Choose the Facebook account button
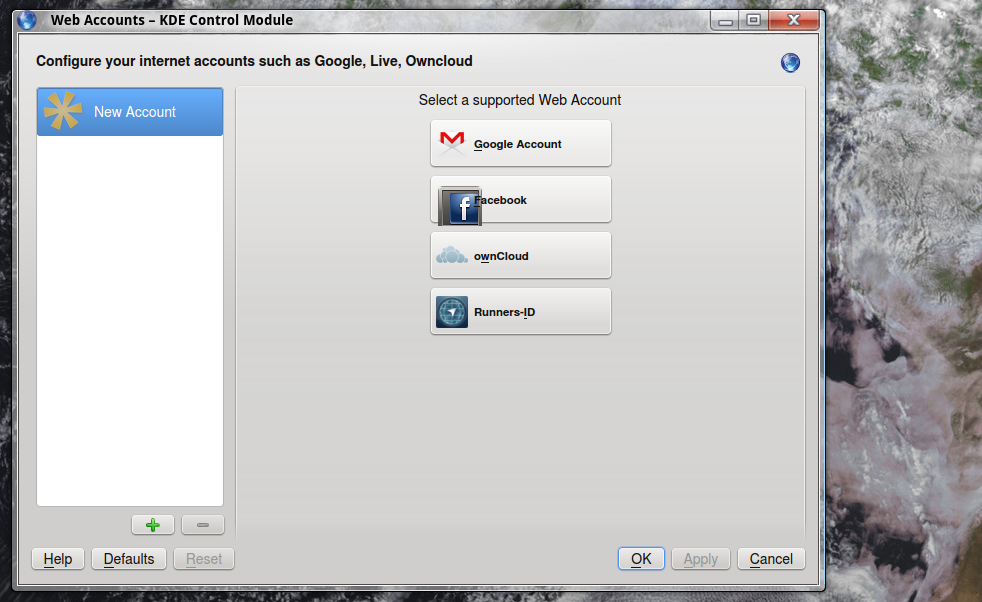This screenshot has height=602, width=982. pyautogui.click(x=520, y=199)
